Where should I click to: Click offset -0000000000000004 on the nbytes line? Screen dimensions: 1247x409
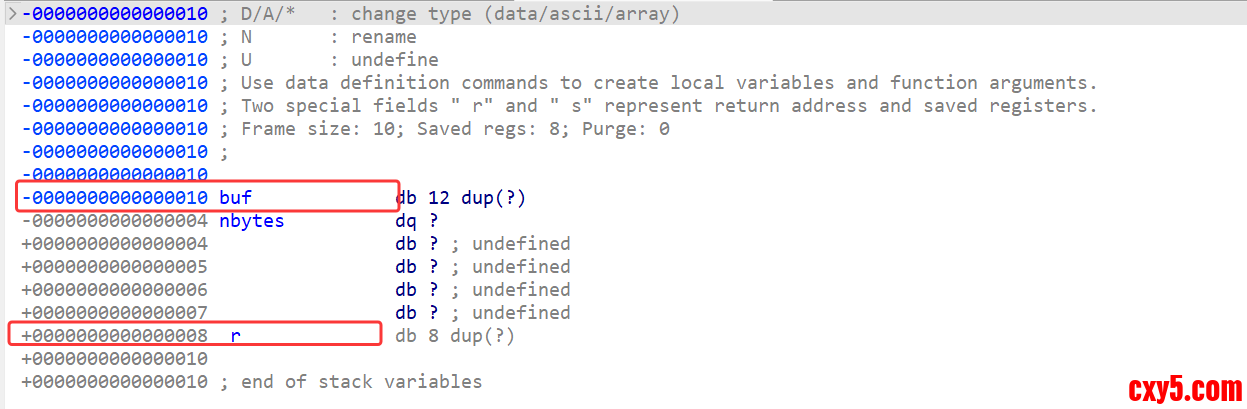(x=114, y=220)
